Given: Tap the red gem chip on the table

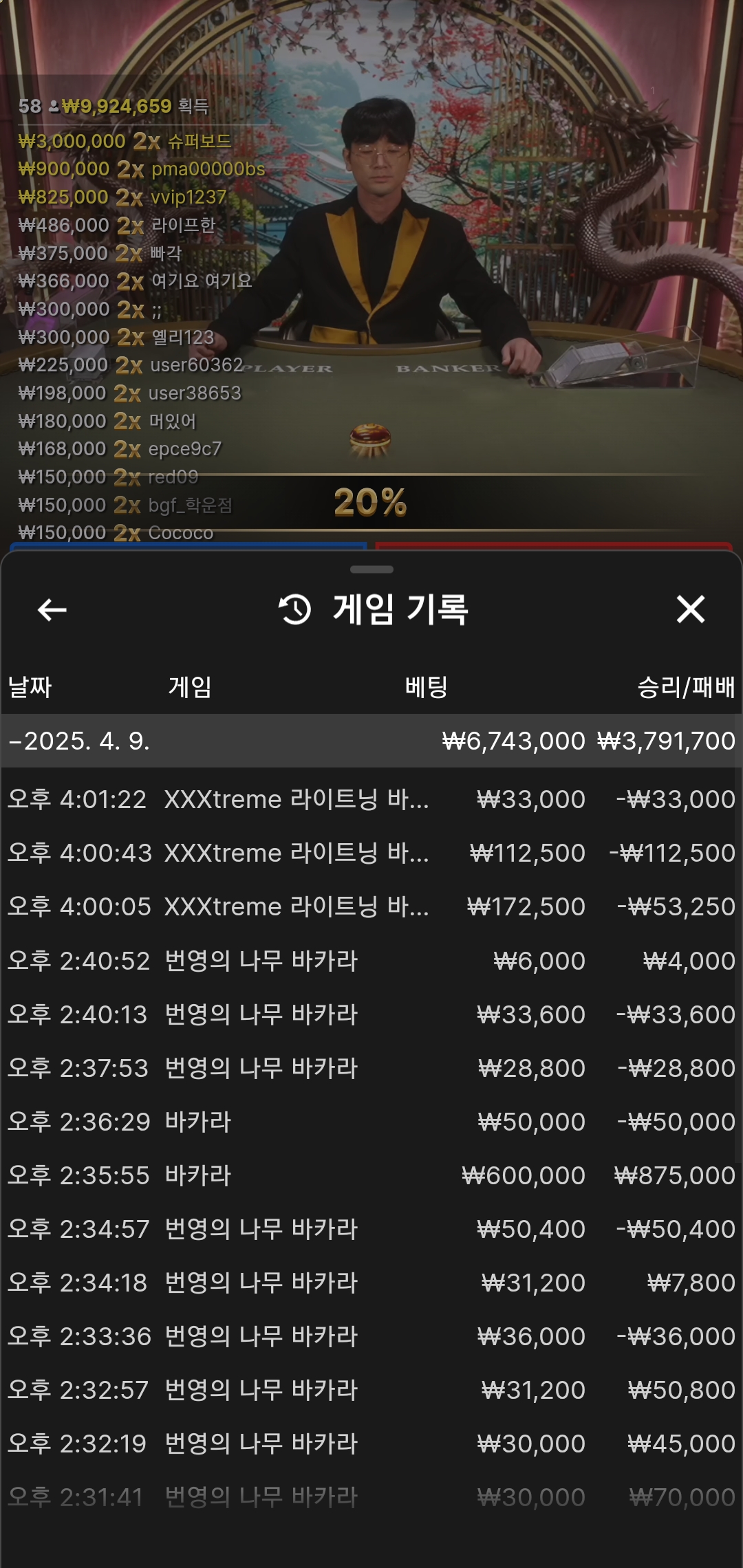Looking at the screenshot, I should (370, 439).
